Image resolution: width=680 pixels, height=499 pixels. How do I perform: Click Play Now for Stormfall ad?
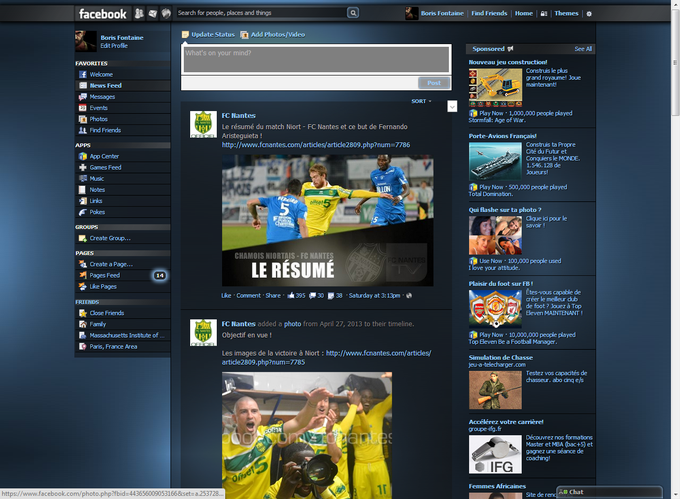point(491,113)
